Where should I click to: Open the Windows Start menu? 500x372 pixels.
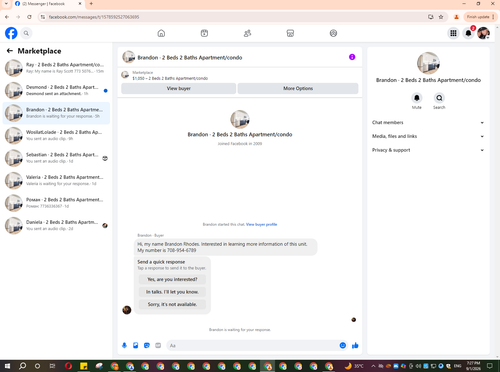tap(7, 366)
